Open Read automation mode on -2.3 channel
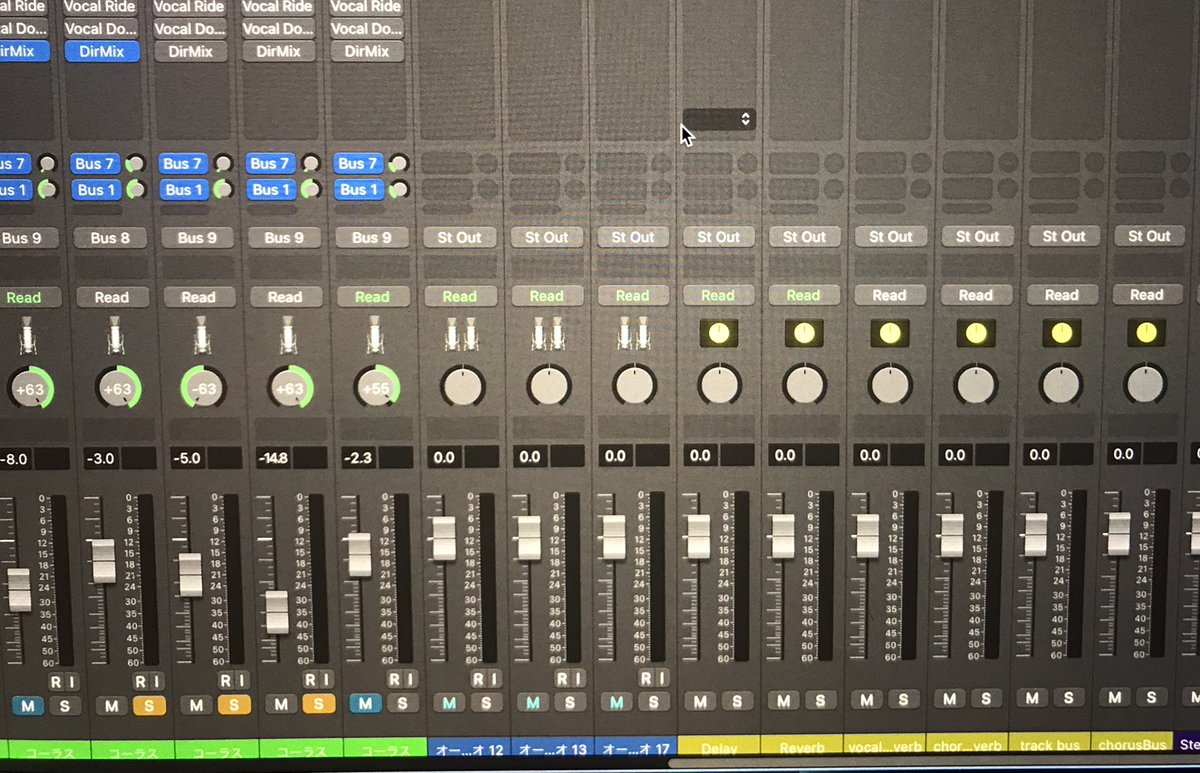The height and width of the screenshot is (773, 1200). coord(371,296)
